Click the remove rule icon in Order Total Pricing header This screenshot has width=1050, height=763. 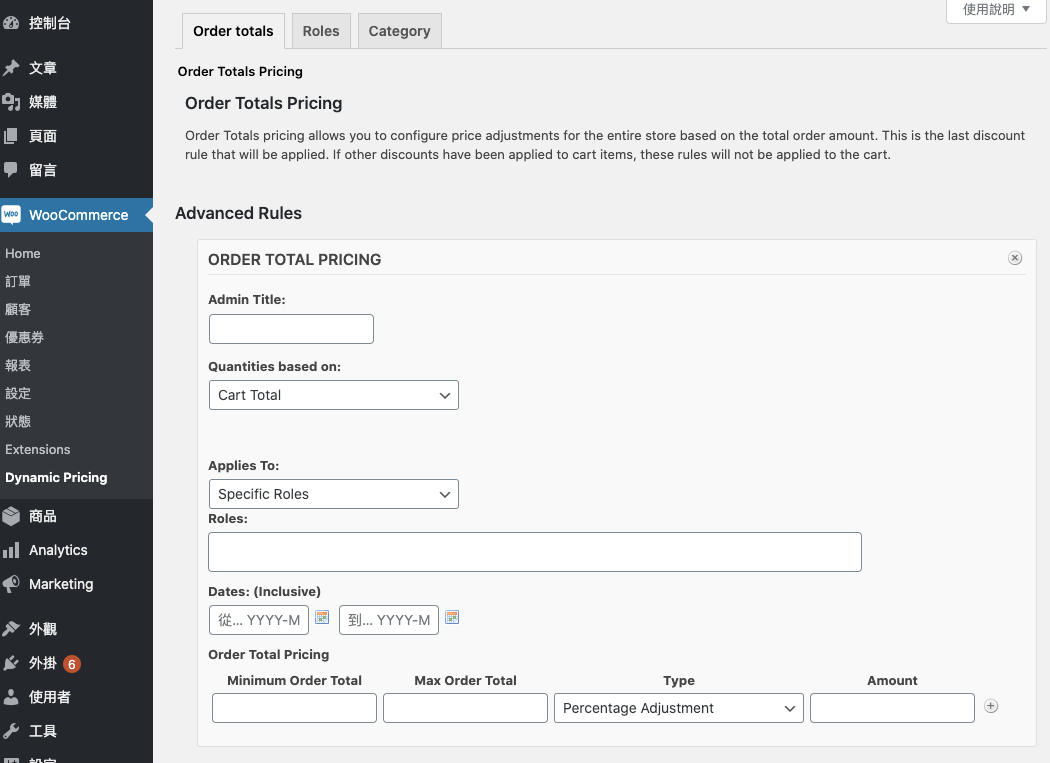[x=1015, y=258]
